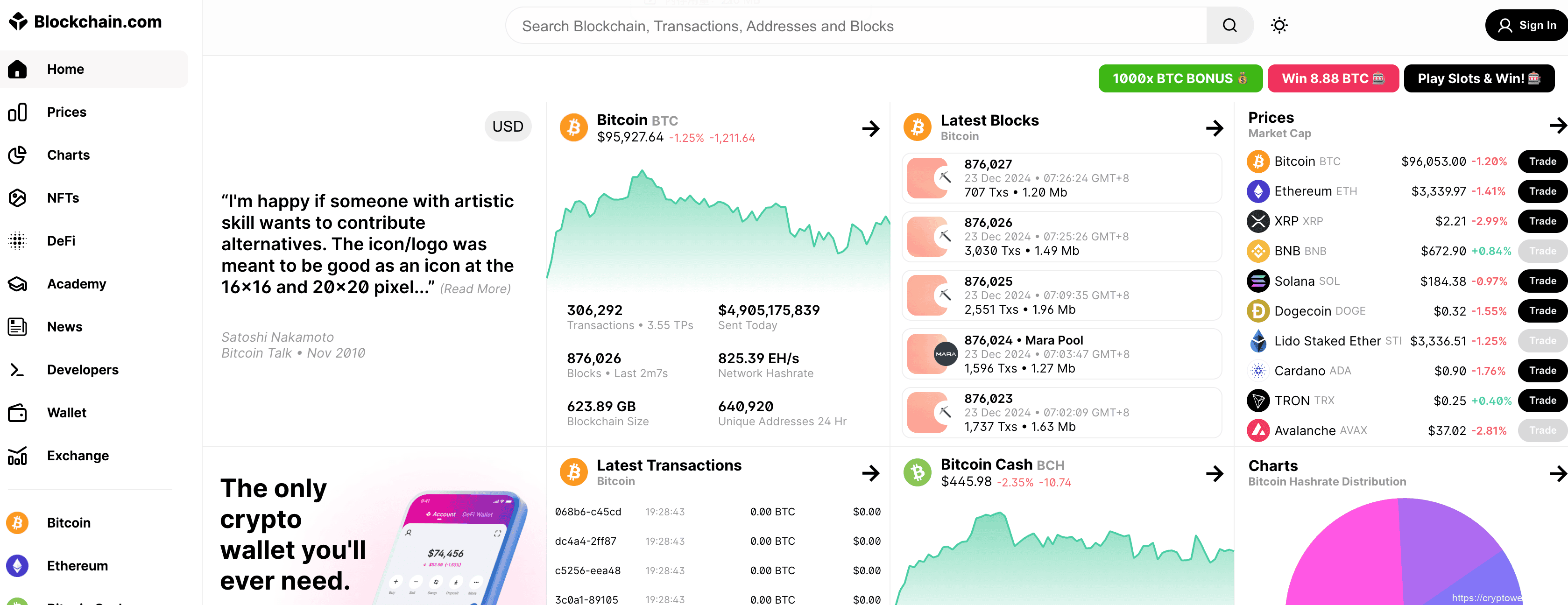The width and height of the screenshot is (1568, 605).
Task: Click the search magnifier icon
Action: (1229, 26)
